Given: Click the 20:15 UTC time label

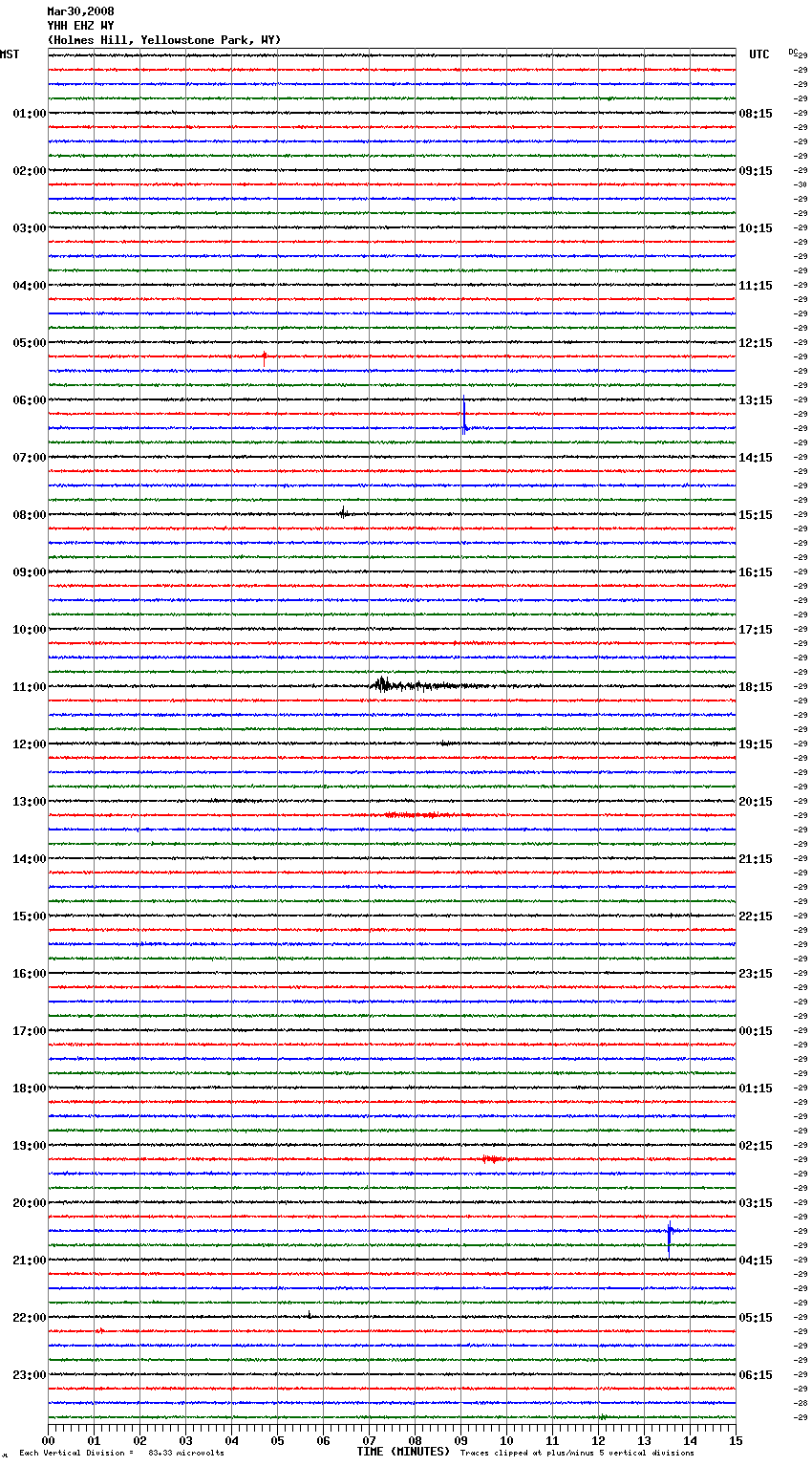Looking at the screenshot, I should (756, 802).
